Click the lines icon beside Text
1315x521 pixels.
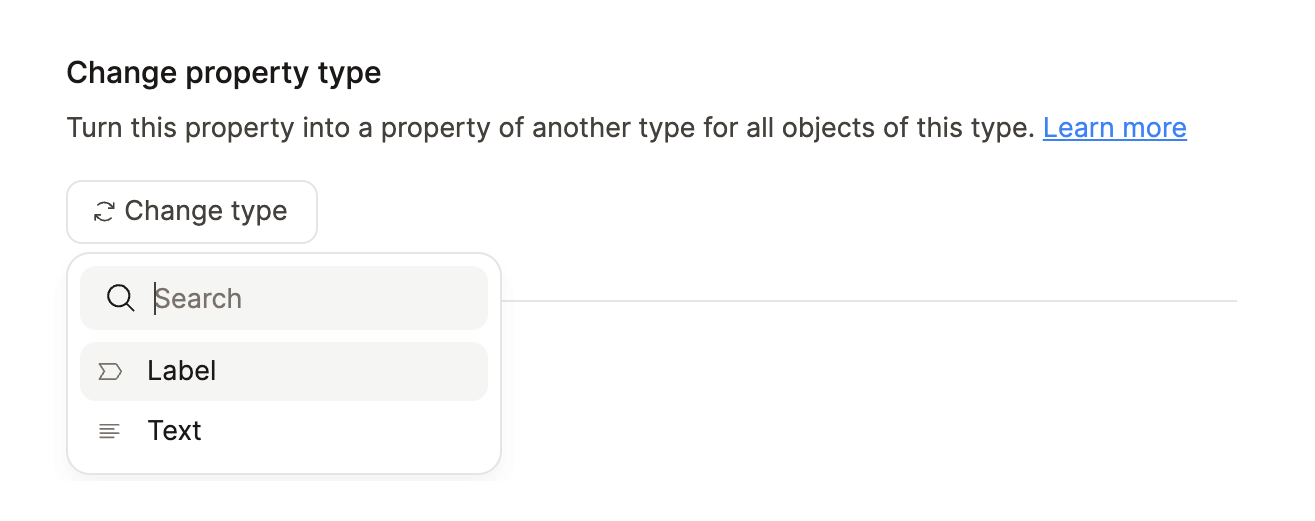(109, 431)
